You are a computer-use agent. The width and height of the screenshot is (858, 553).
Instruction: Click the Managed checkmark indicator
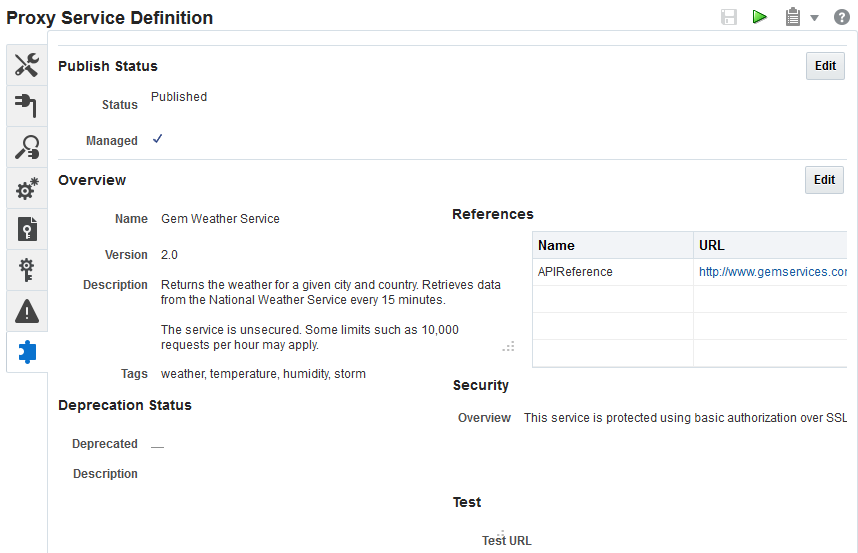click(x=158, y=139)
